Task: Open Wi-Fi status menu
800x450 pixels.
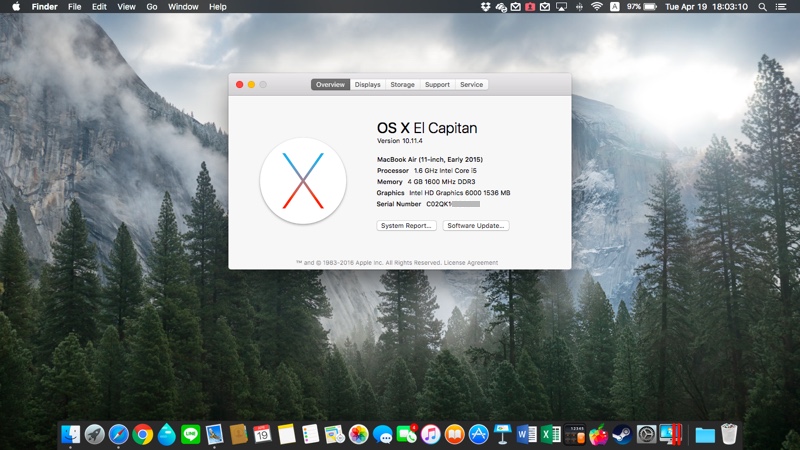Action: click(x=596, y=7)
